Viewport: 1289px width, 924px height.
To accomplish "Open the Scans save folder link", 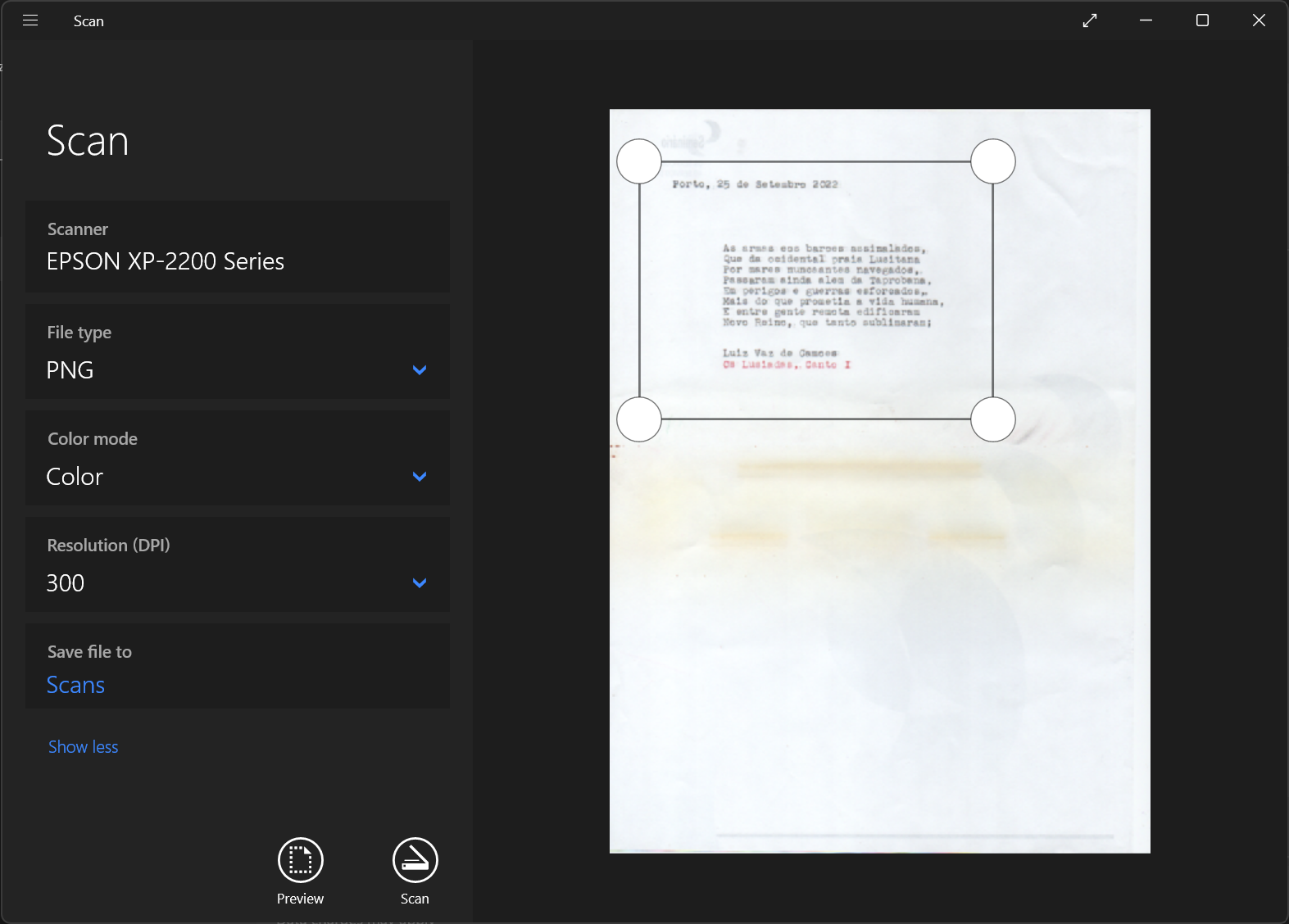I will 75,685.
